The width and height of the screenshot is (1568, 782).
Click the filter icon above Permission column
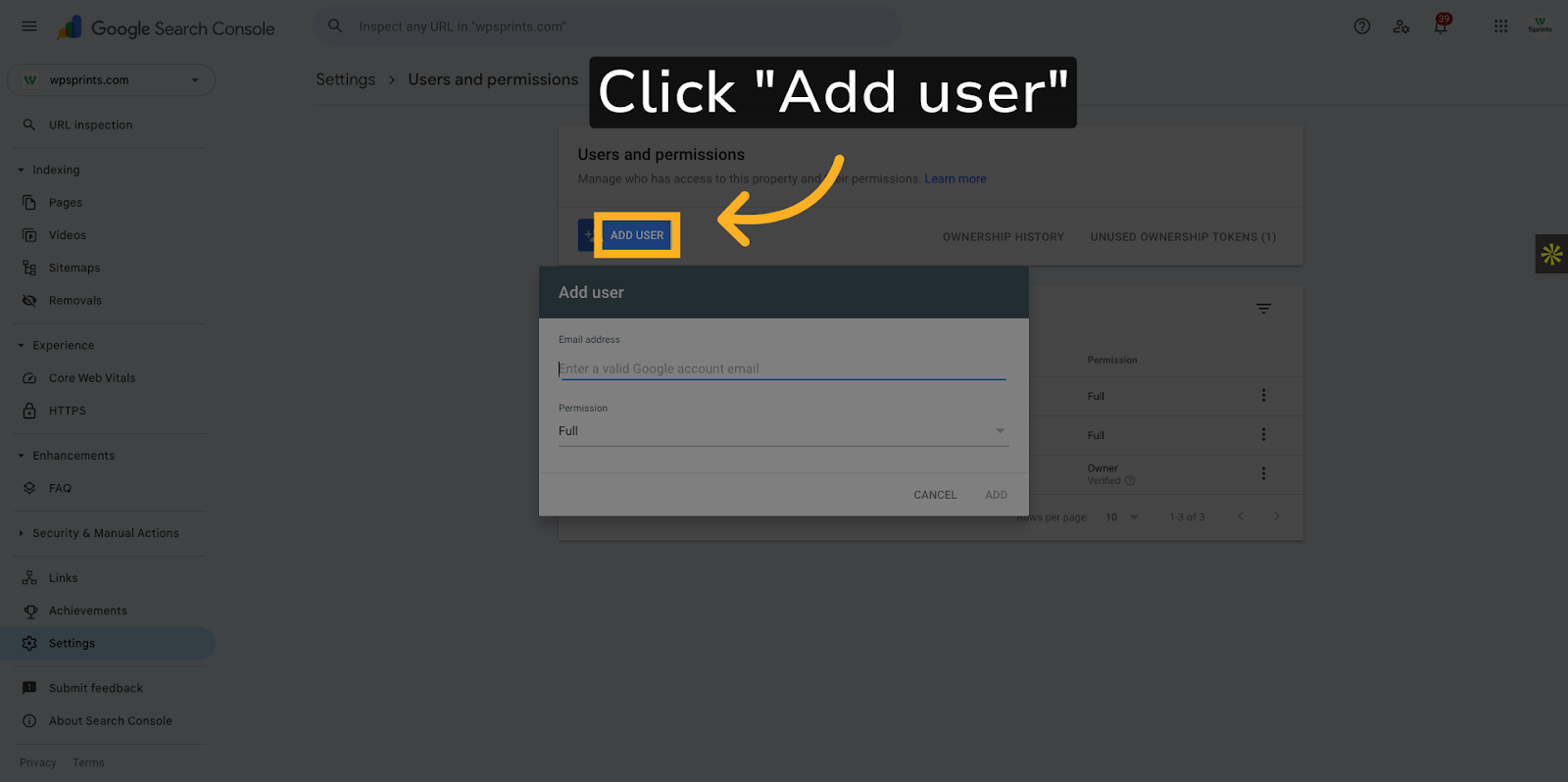coord(1264,309)
